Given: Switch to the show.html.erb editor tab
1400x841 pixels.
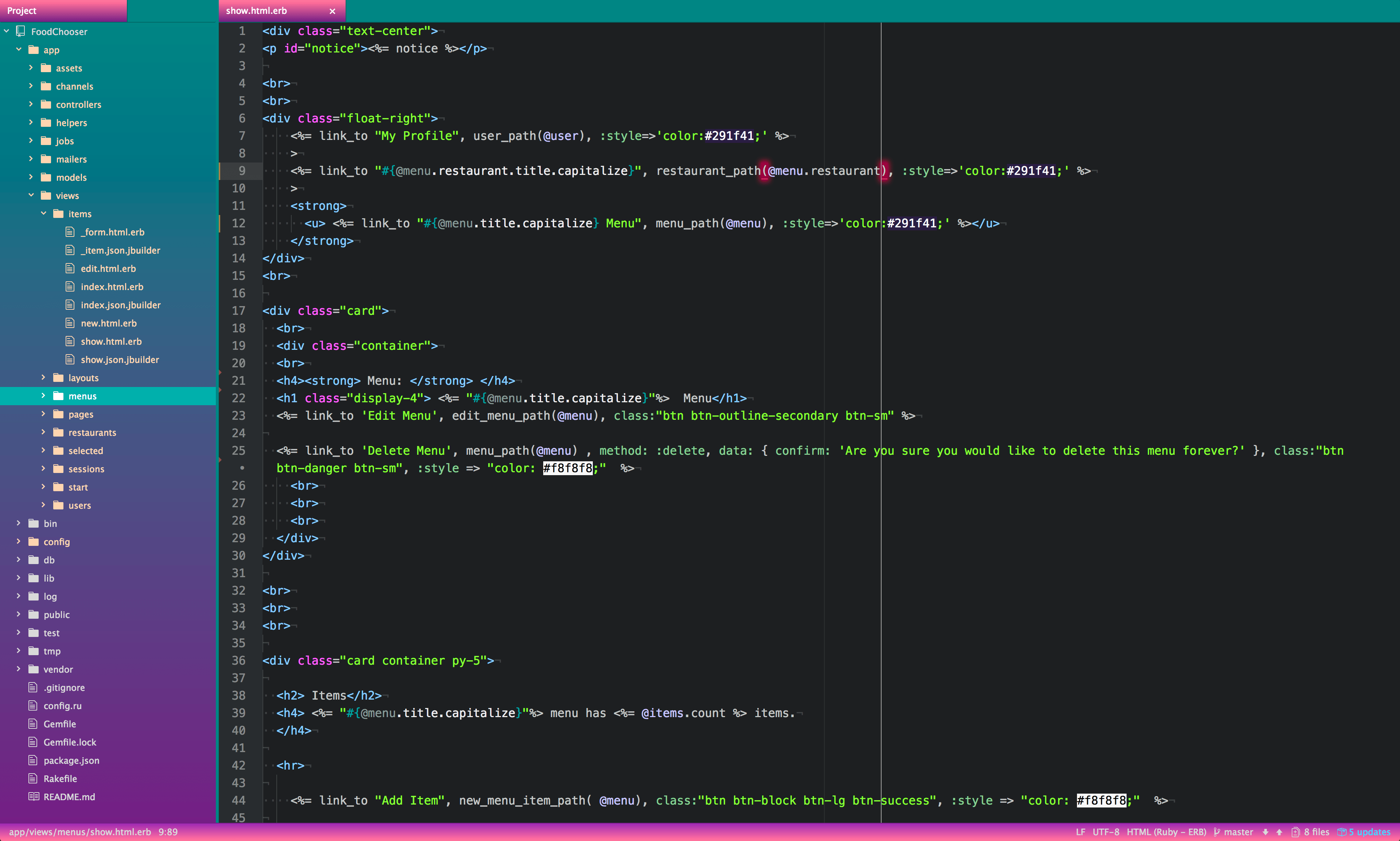Looking at the screenshot, I should [x=256, y=11].
